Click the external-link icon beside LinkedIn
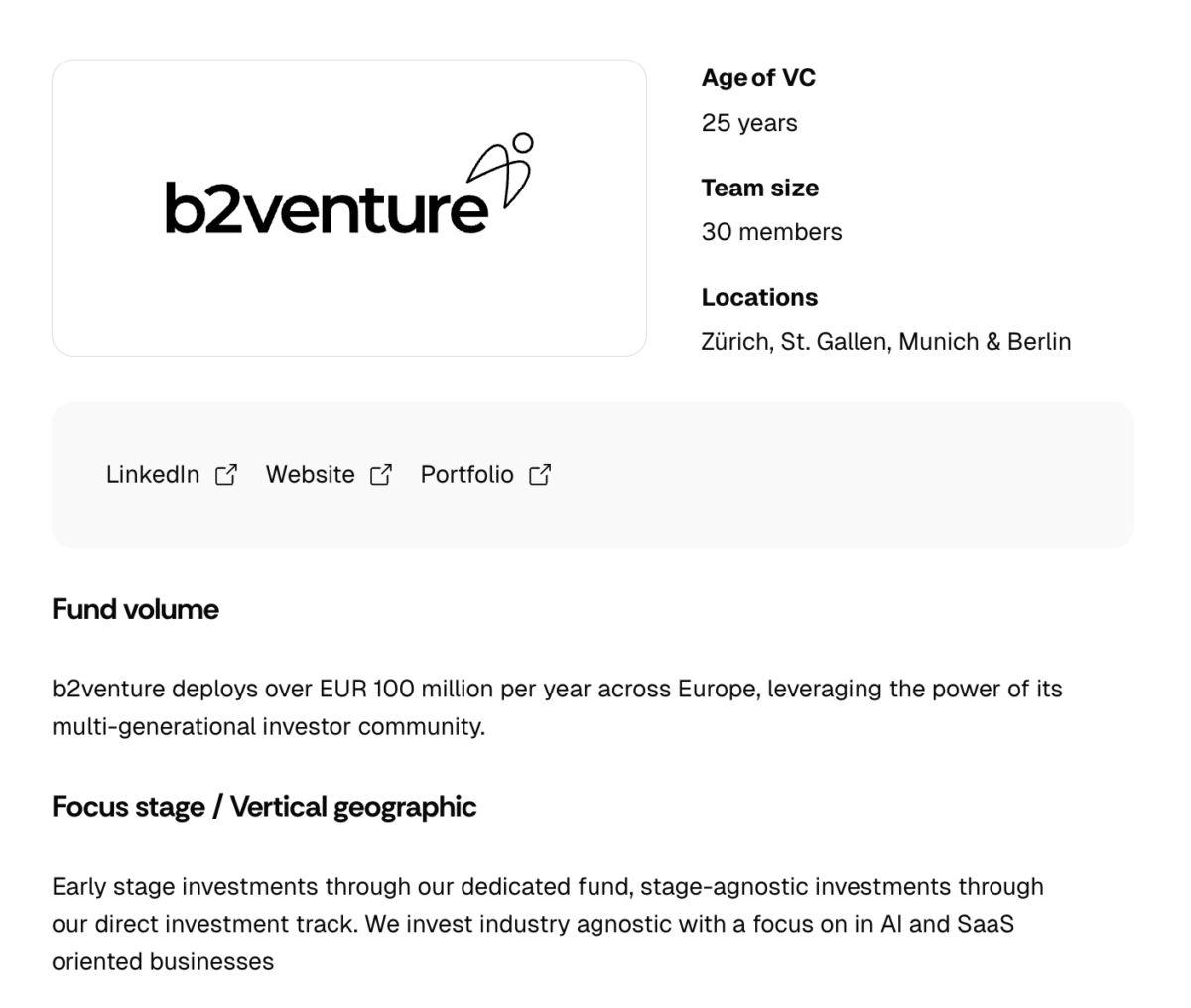This screenshot has width=1191, height=1008. pyautogui.click(x=226, y=475)
